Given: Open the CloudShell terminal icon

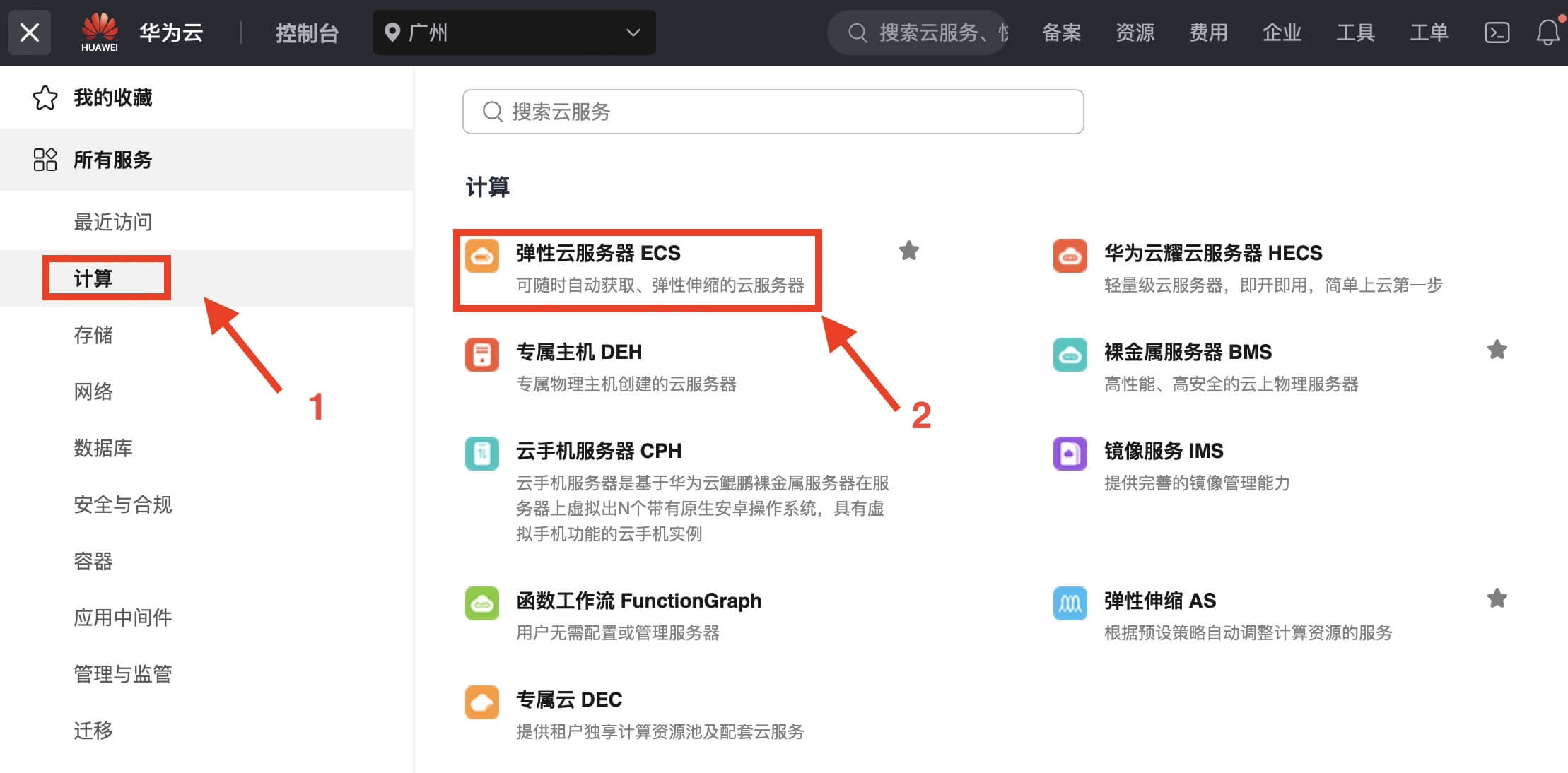Looking at the screenshot, I should (x=1497, y=33).
